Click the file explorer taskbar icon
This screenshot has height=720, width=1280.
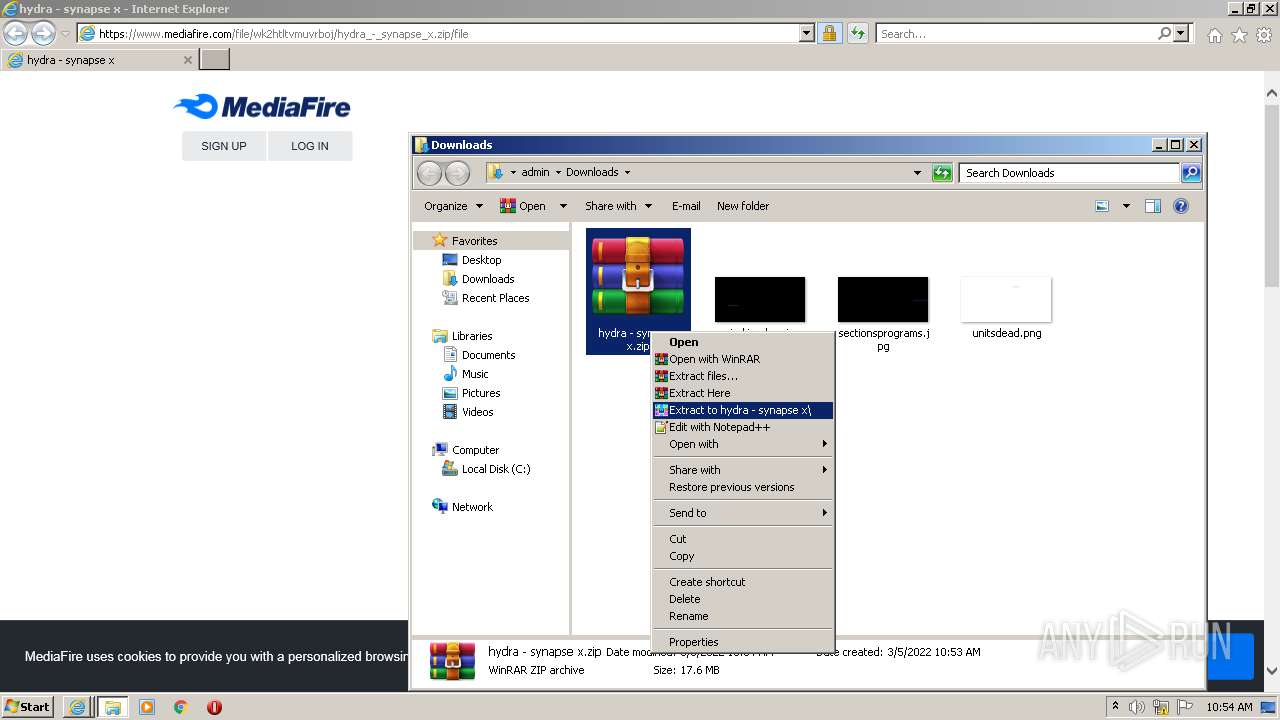(112, 707)
